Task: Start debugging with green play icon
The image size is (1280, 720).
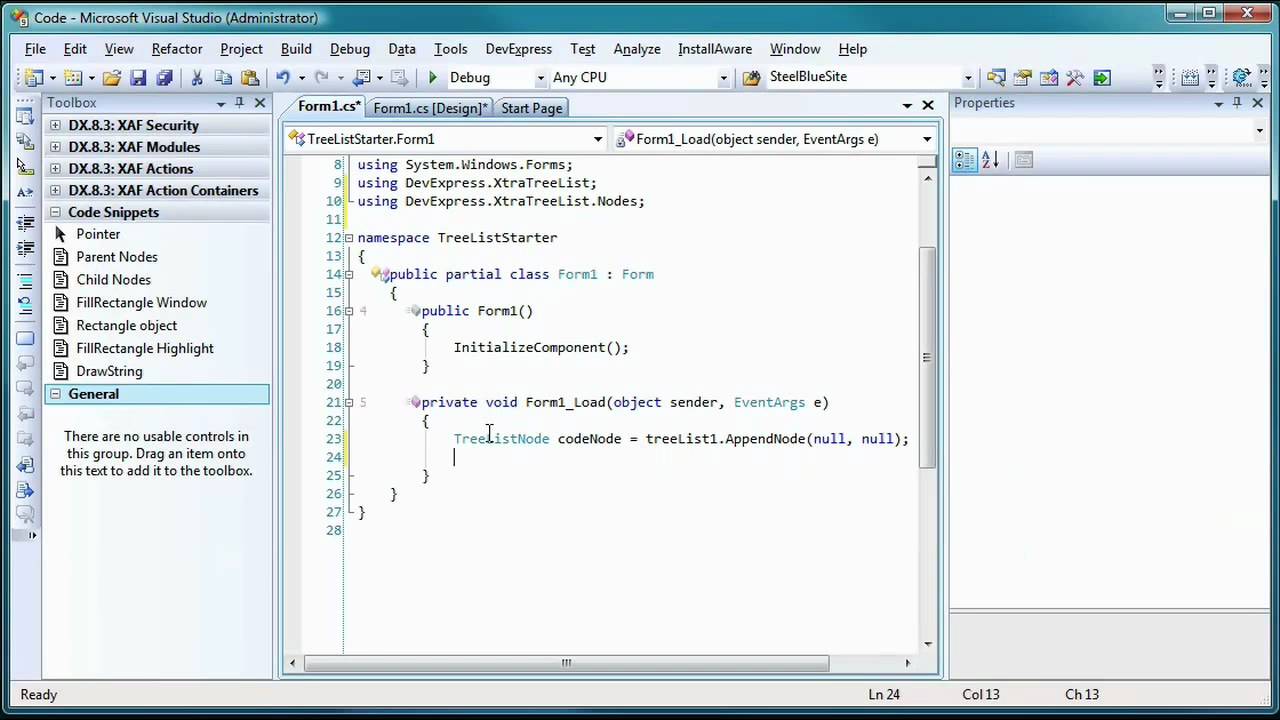Action: (432, 78)
